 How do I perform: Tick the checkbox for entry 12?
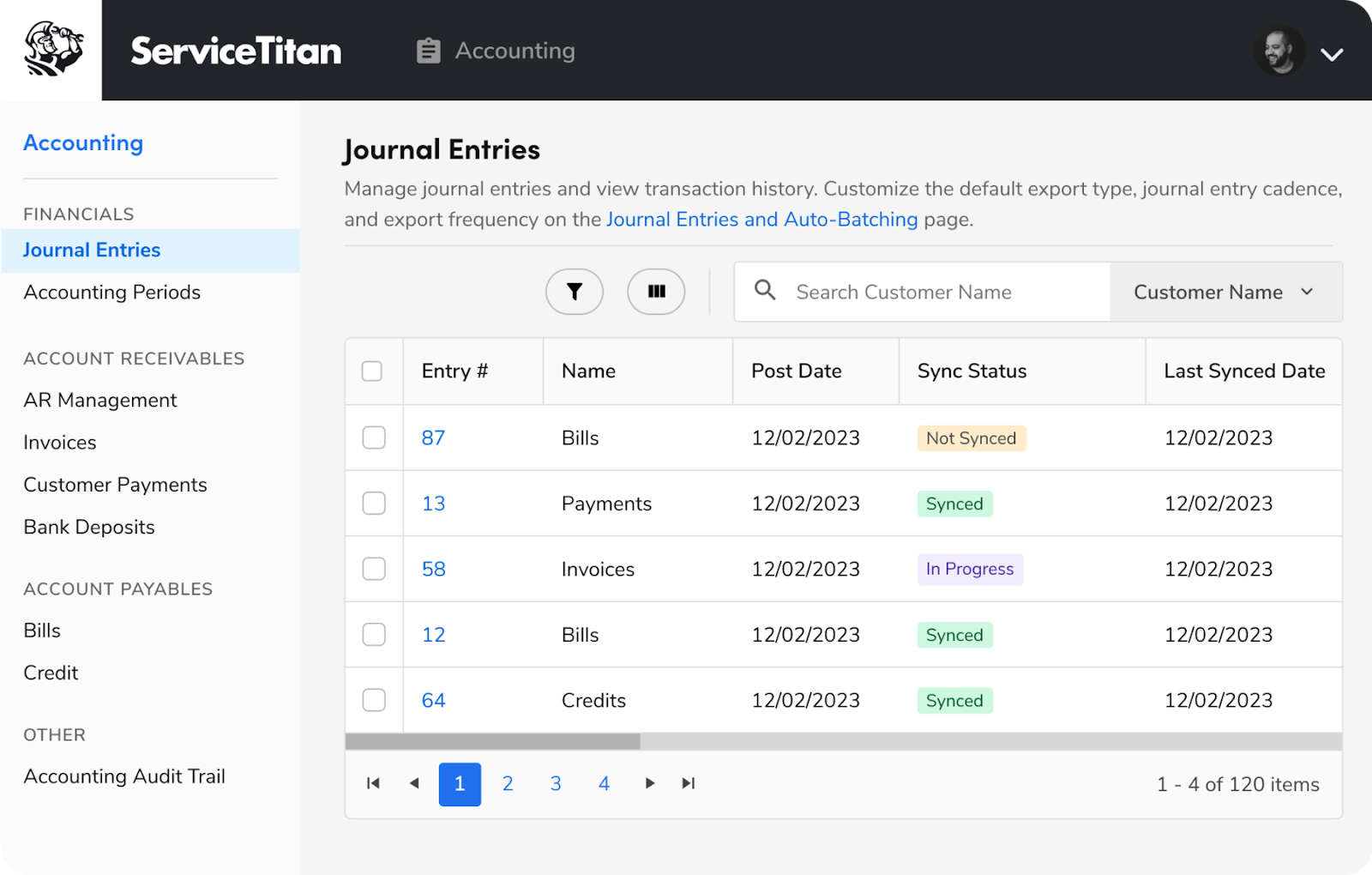click(374, 634)
